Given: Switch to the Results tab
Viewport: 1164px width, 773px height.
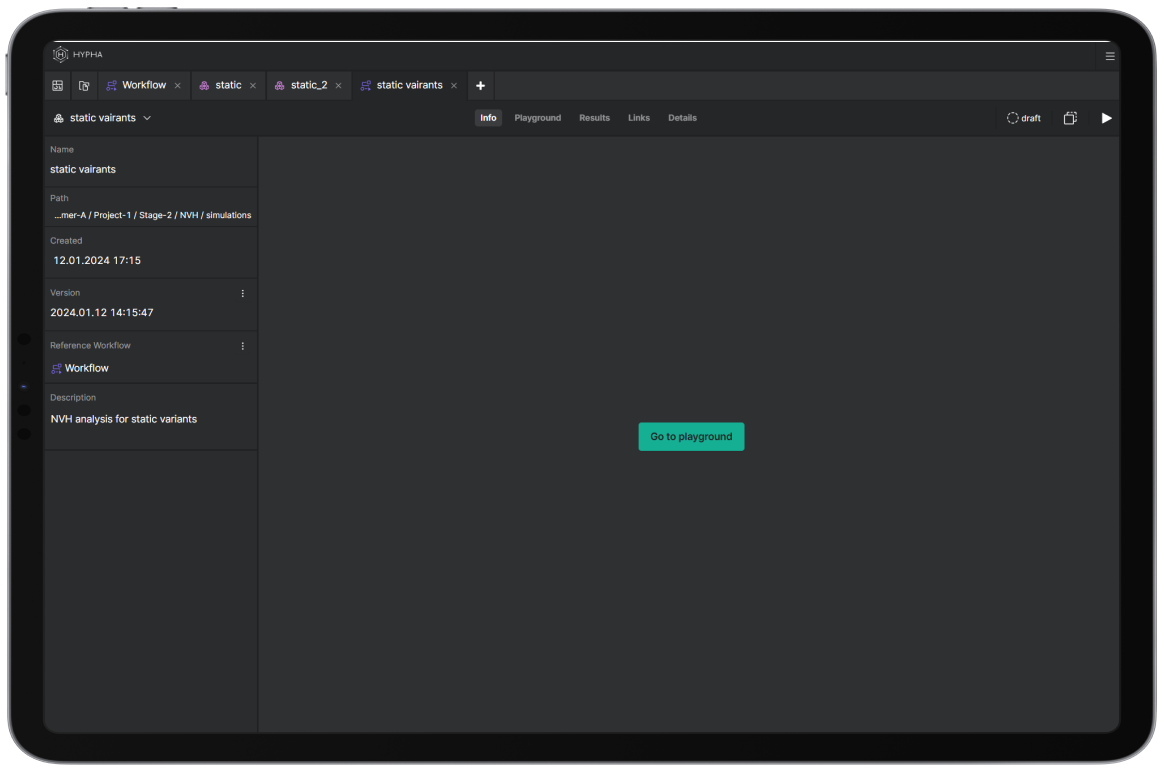Looking at the screenshot, I should pyautogui.click(x=594, y=118).
